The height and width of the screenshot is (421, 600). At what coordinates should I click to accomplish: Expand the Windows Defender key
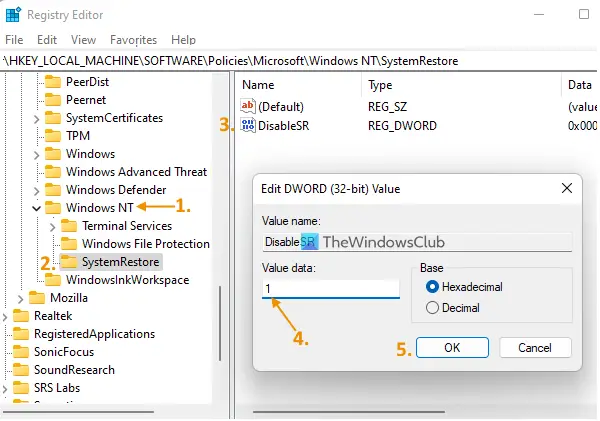36,191
